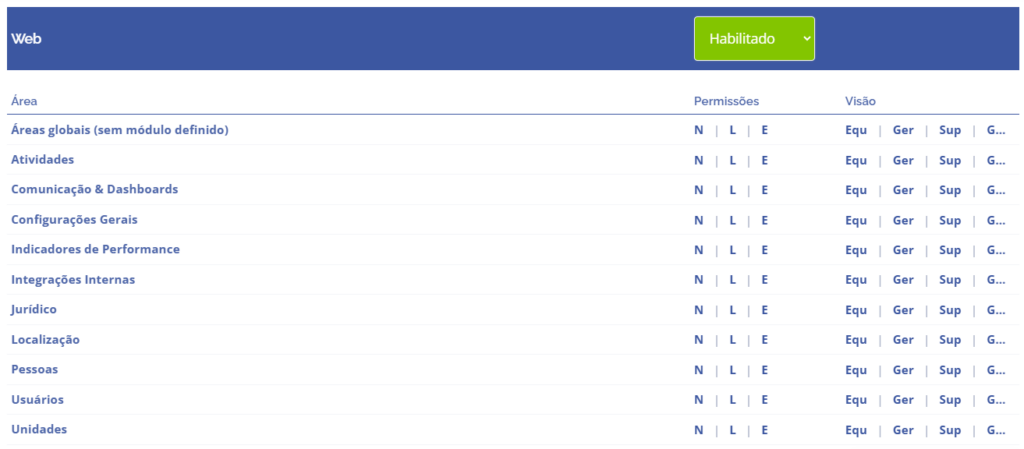Click the Integrações Internas area name
The image size is (1024, 449).
(72, 279)
